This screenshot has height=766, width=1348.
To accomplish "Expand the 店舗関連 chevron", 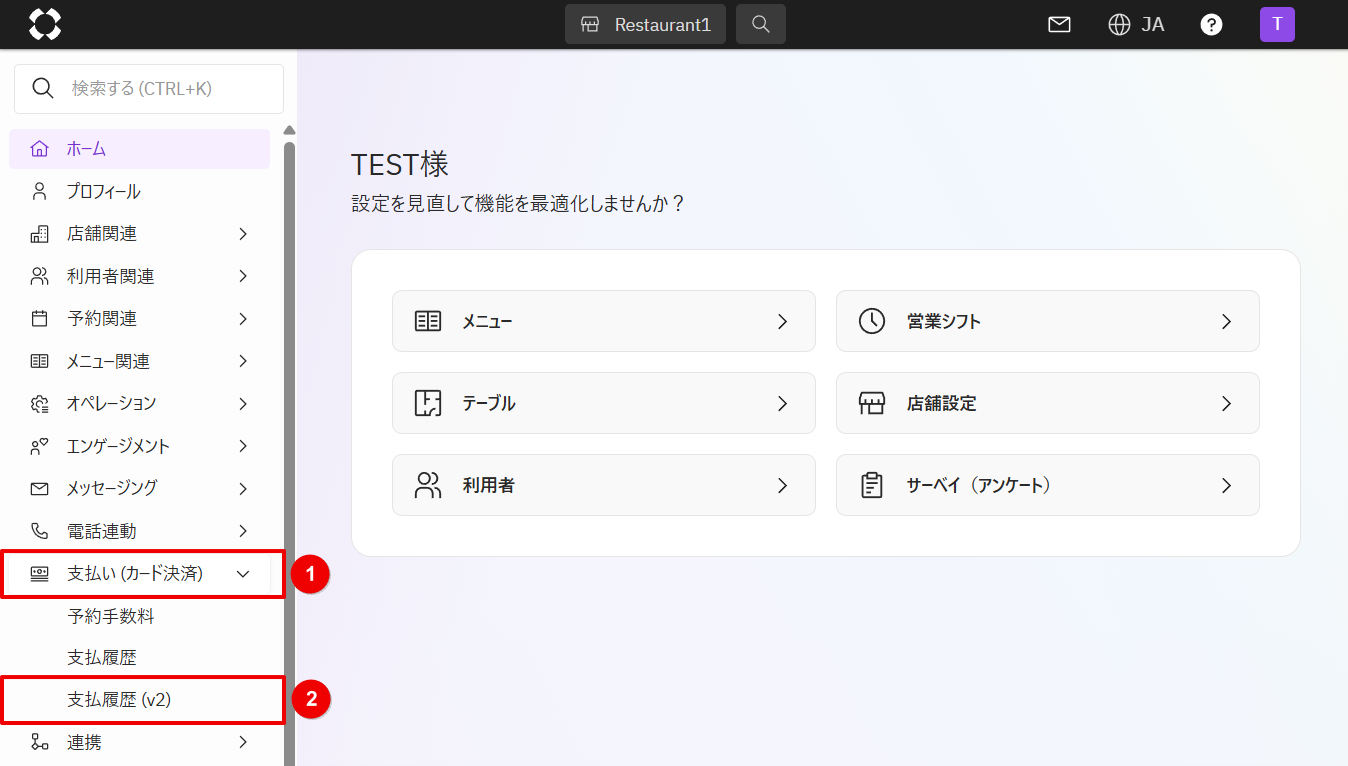I will (243, 234).
